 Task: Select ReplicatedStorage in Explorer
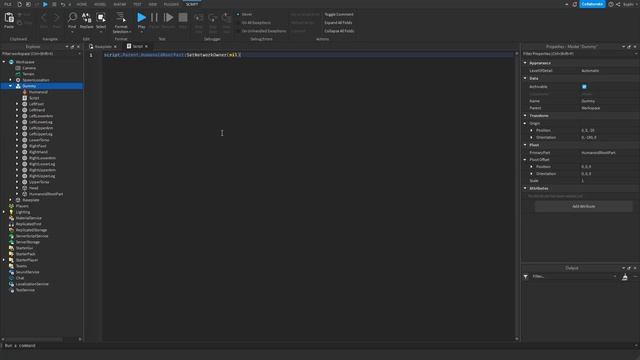(x=31, y=230)
